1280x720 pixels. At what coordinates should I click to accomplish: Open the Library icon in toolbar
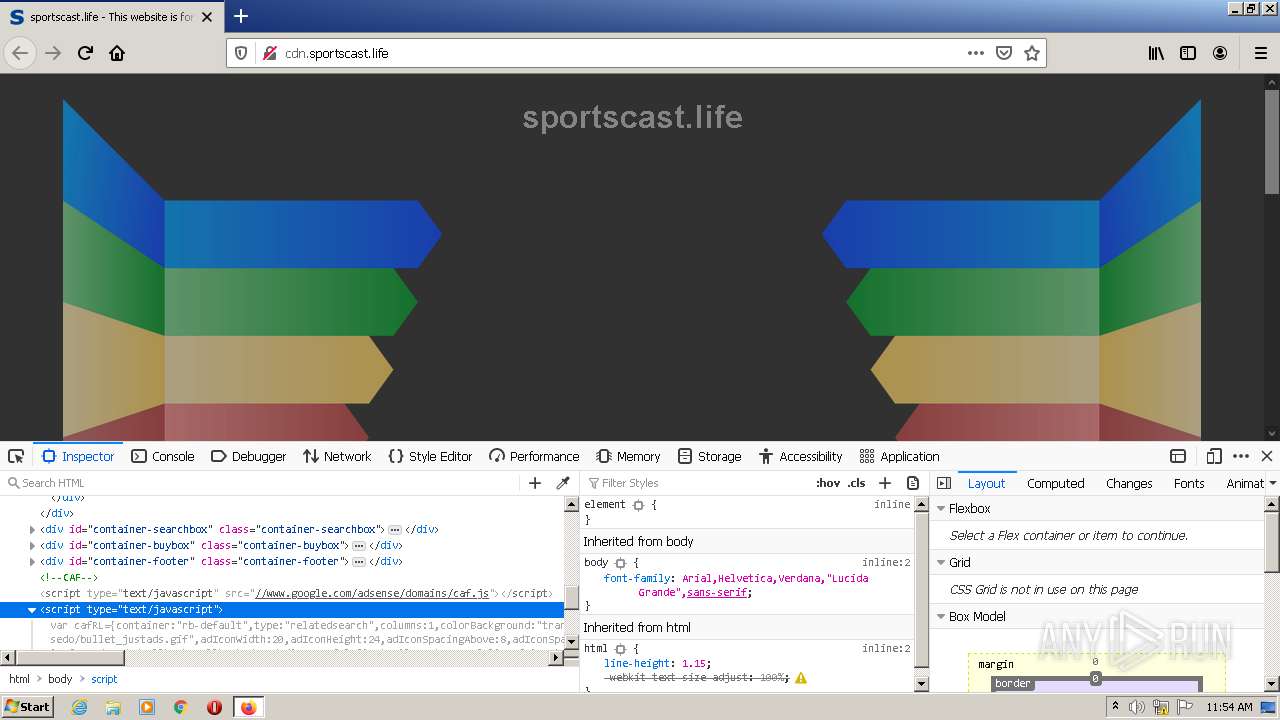(1156, 53)
